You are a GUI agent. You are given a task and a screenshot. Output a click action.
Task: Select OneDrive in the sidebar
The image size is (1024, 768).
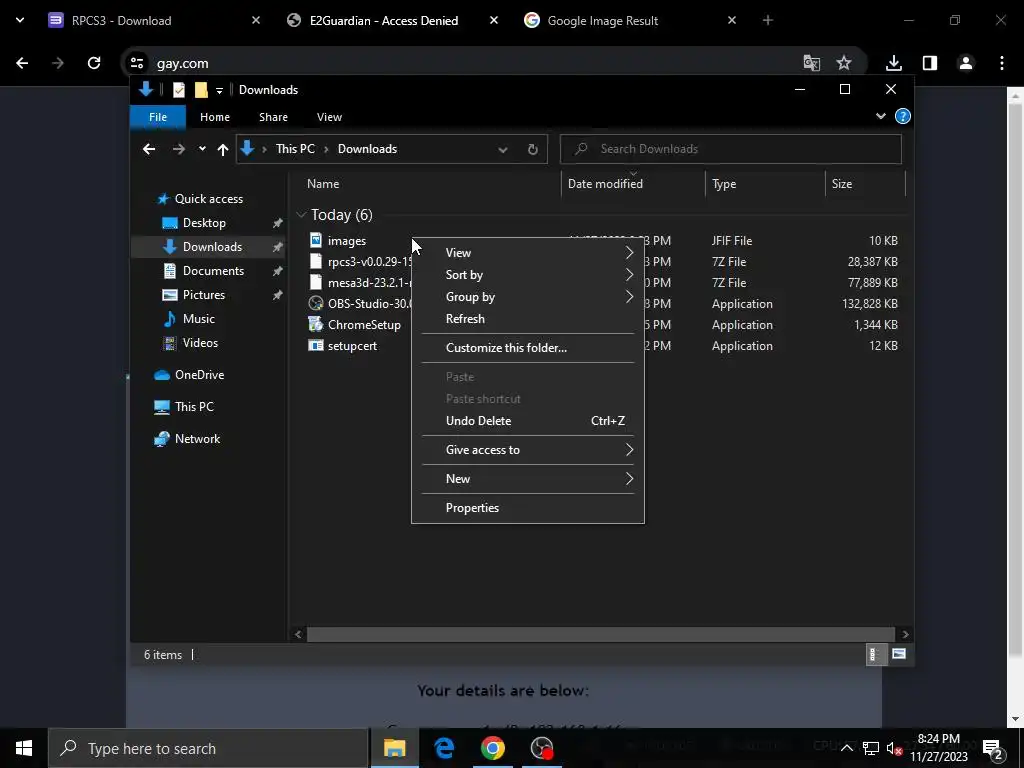pos(199,375)
